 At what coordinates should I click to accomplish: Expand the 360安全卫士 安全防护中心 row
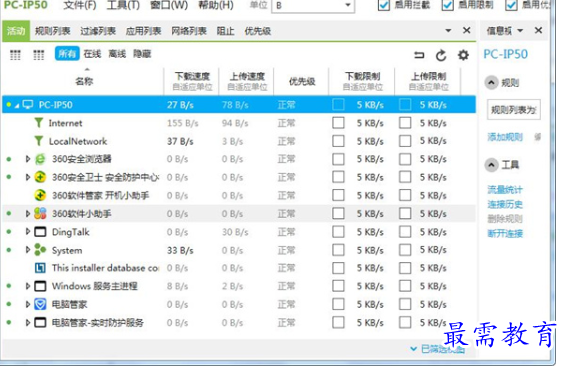[x=28, y=177]
